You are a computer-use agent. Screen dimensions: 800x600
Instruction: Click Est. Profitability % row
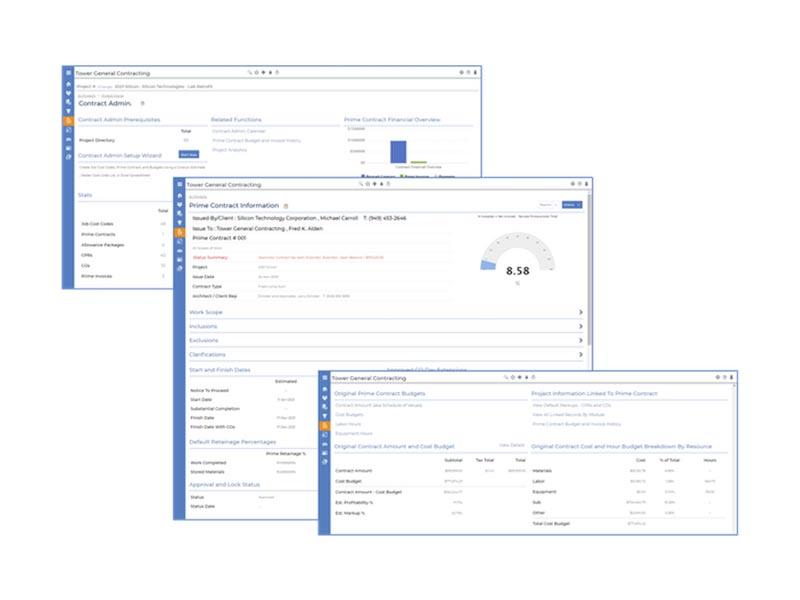pos(399,503)
